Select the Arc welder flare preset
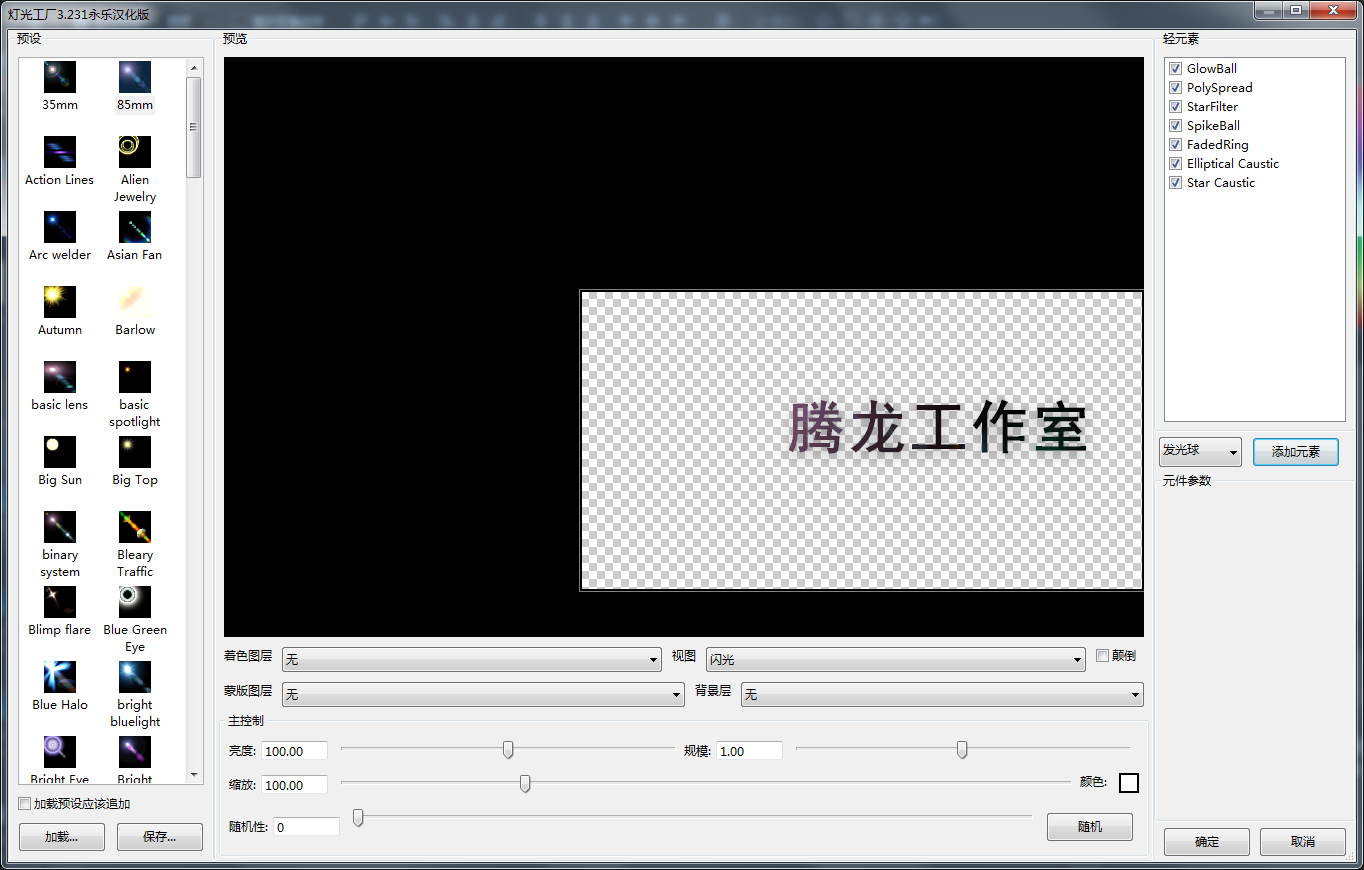Image resolution: width=1364 pixels, height=870 pixels. coord(59,225)
